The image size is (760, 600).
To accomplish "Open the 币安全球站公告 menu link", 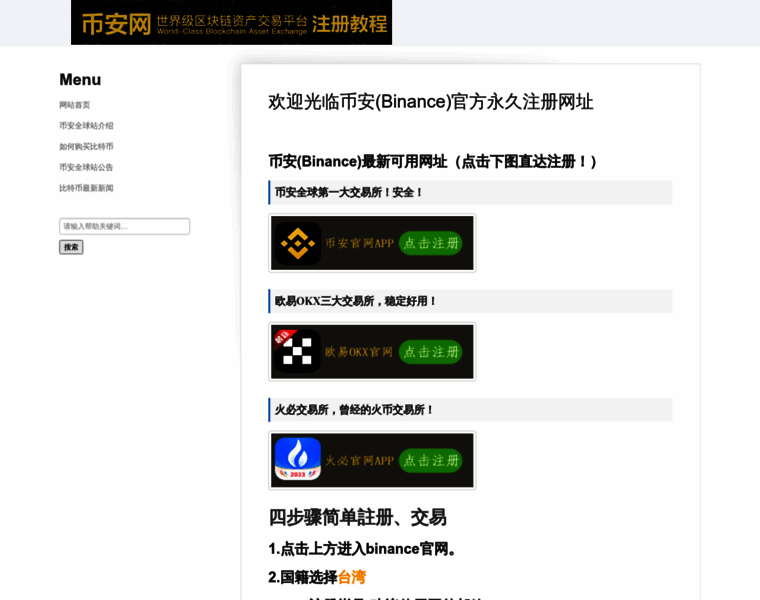I will pos(86,167).
